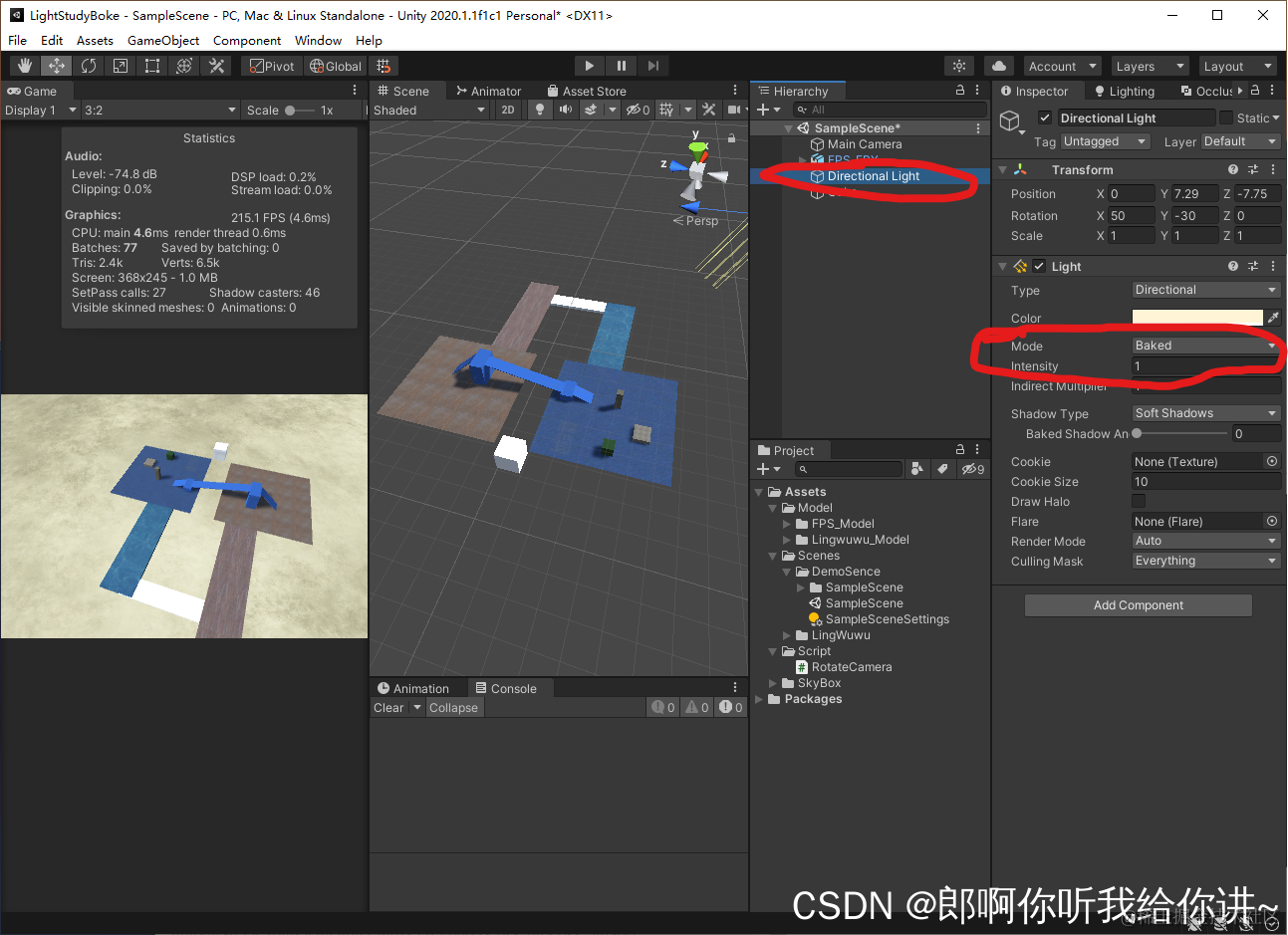Toggle Global handle rotation
The image size is (1288, 935).
(336, 66)
